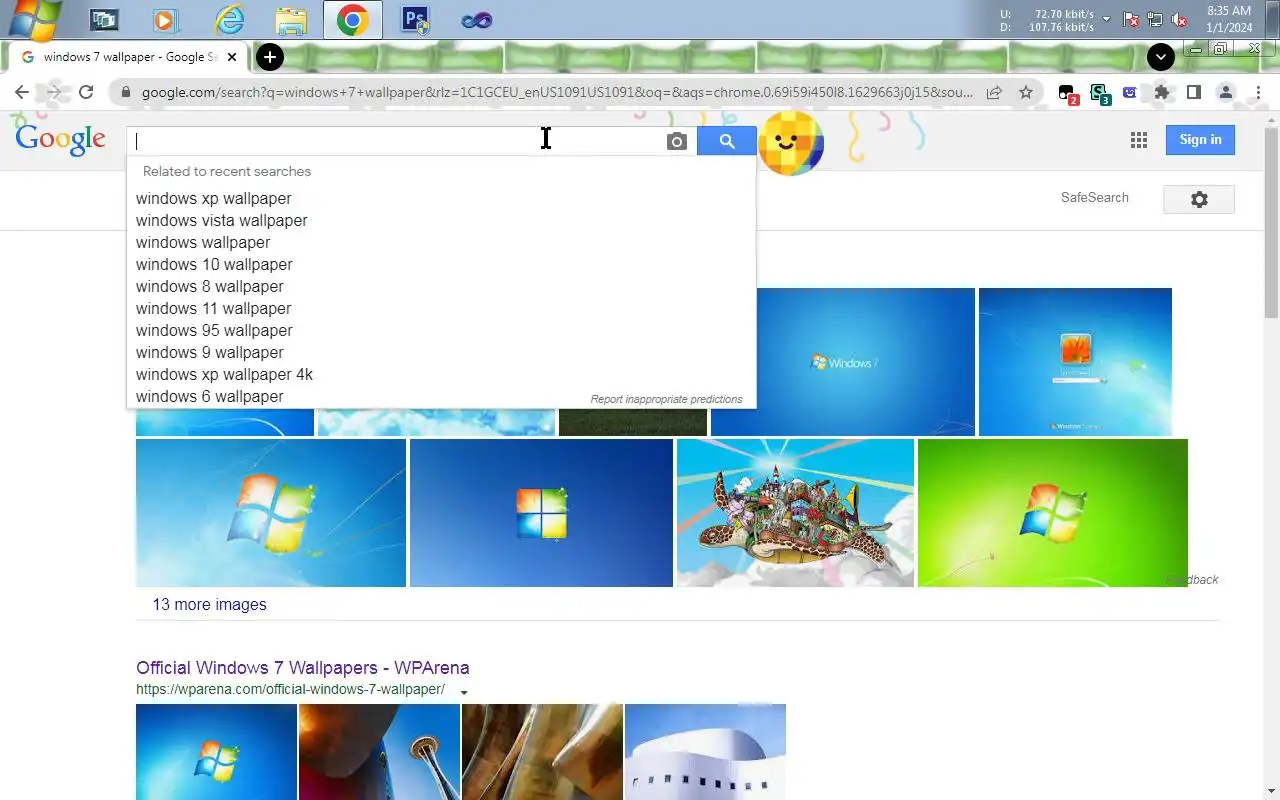Open the network tray icon
The height and width of the screenshot is (800, 1280).
[x=1155, y=19]
